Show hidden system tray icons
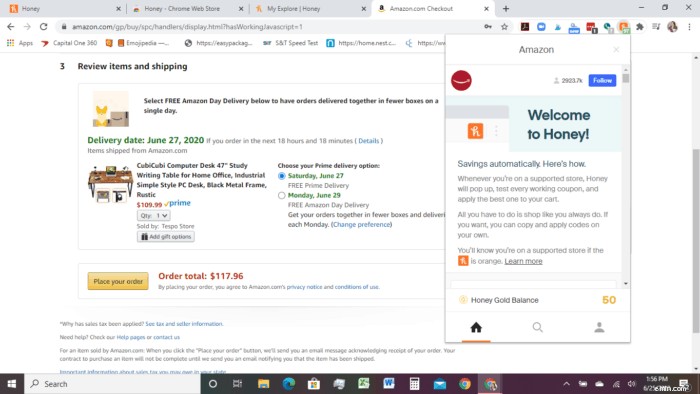Viewport: 700px width, 394px height. point(566,384)
